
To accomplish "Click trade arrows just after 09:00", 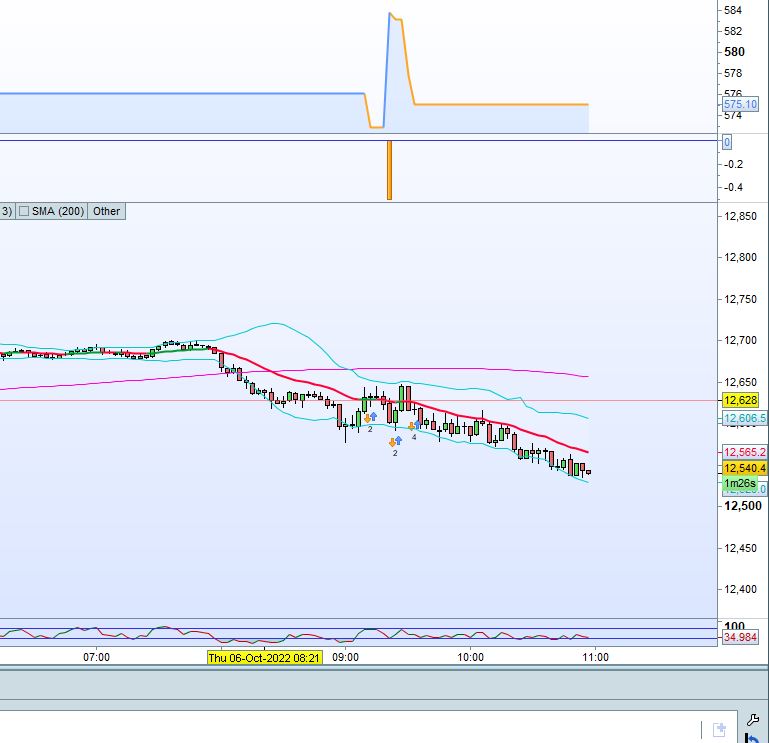I will tap(370, 417).
